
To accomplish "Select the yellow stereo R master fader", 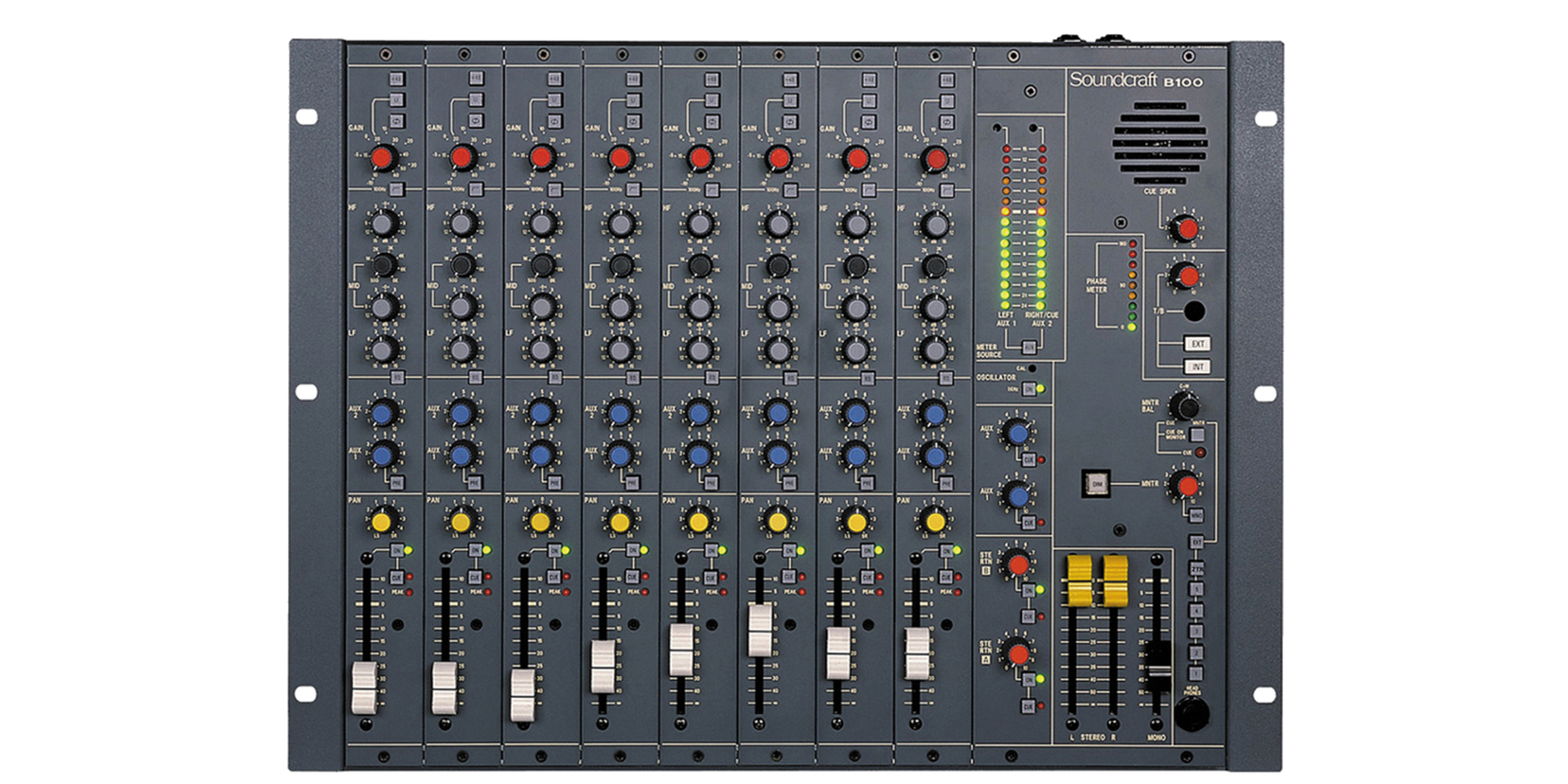I will point(1115,580).
